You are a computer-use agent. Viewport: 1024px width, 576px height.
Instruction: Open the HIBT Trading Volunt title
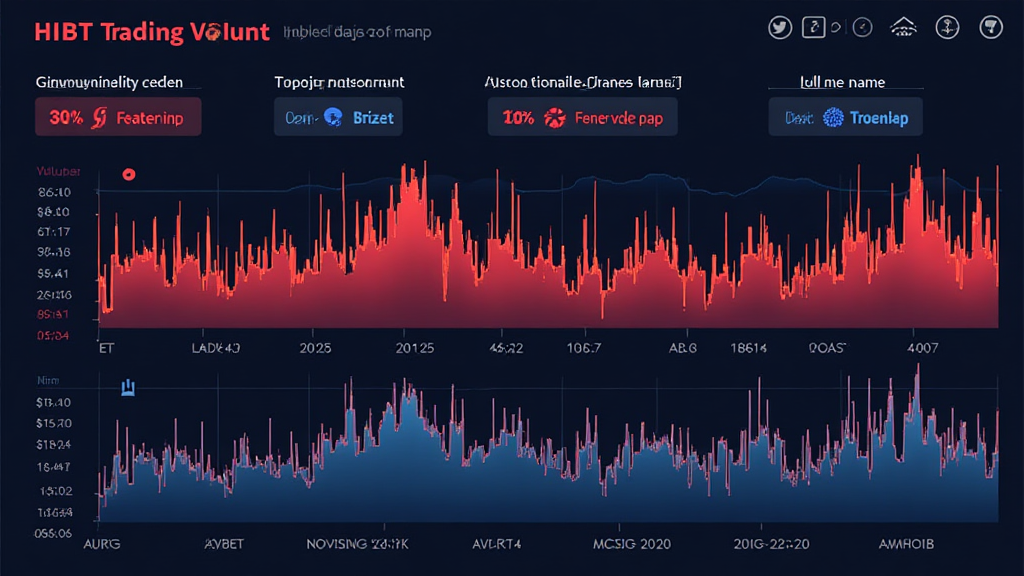coord(152,31)
